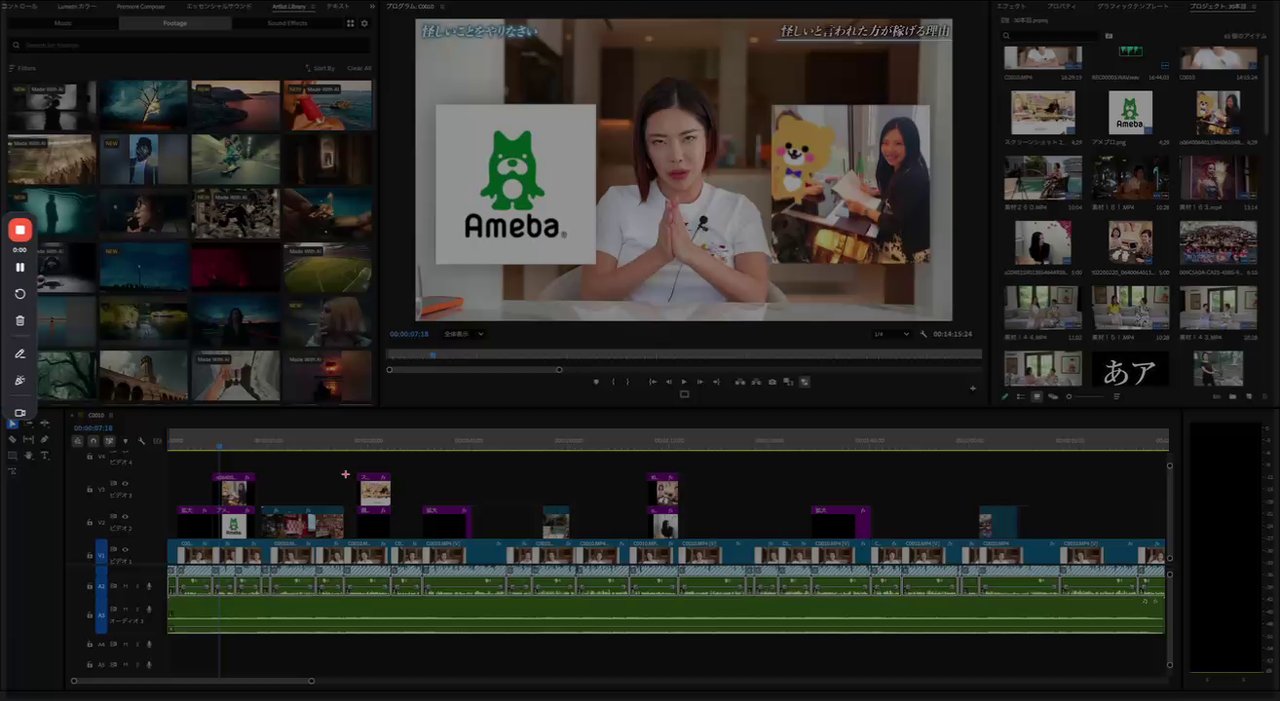Screen dimensions: 1280x701
Task: Click Clear All in Artlist filters
Action: 359,68
